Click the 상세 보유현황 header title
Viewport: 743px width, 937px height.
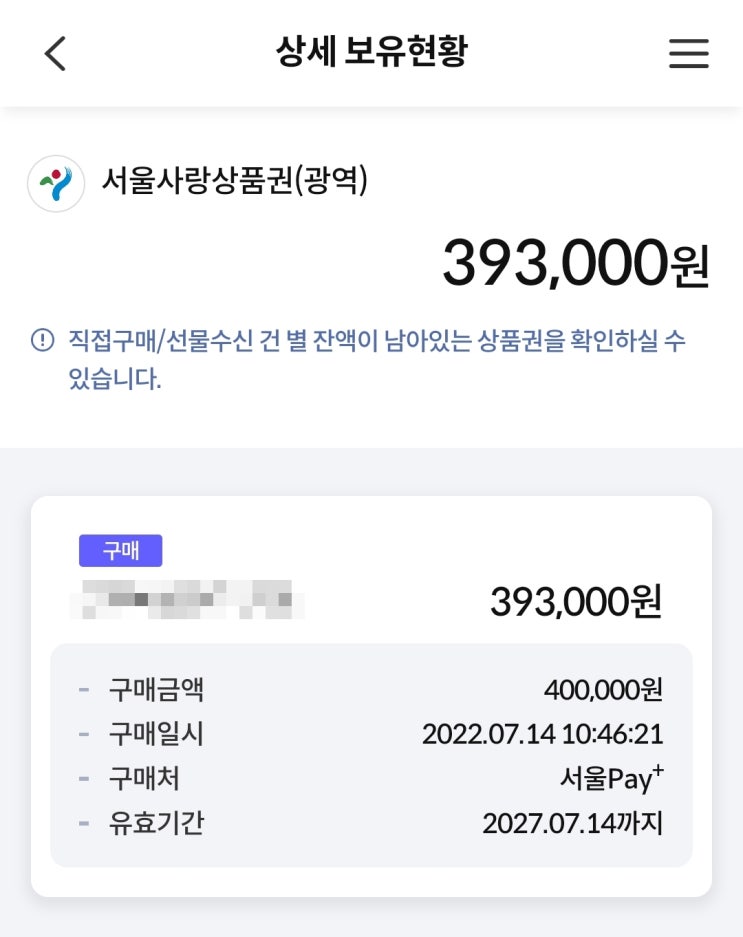pos(371,52)
